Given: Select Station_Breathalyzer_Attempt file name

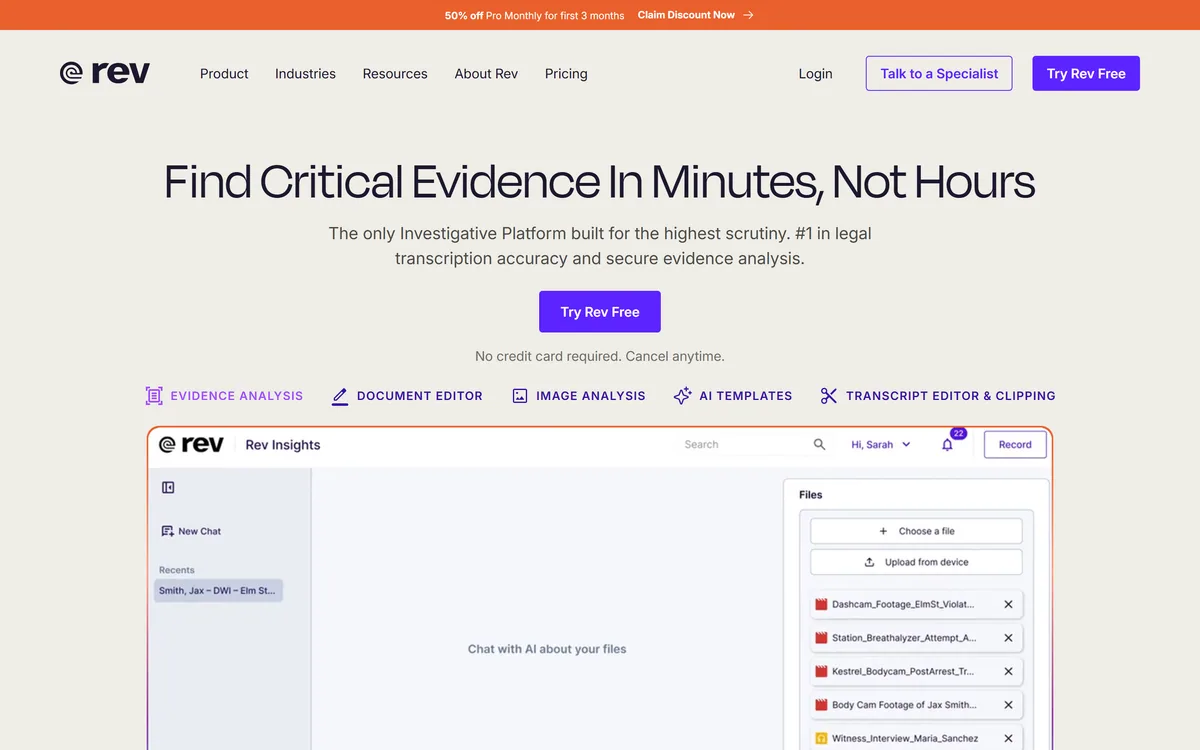Looking at the screenshot, I should point(904,638).
